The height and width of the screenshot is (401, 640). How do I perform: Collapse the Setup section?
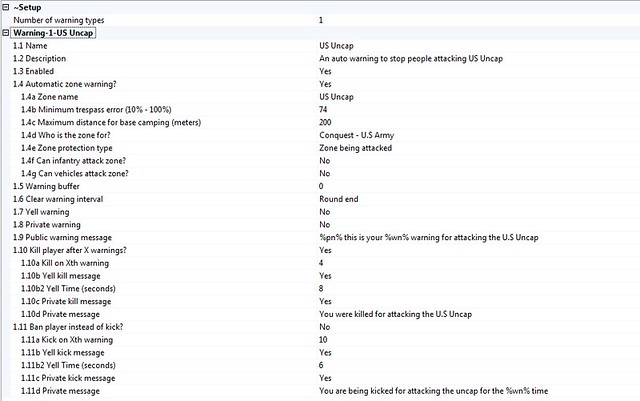6,6
